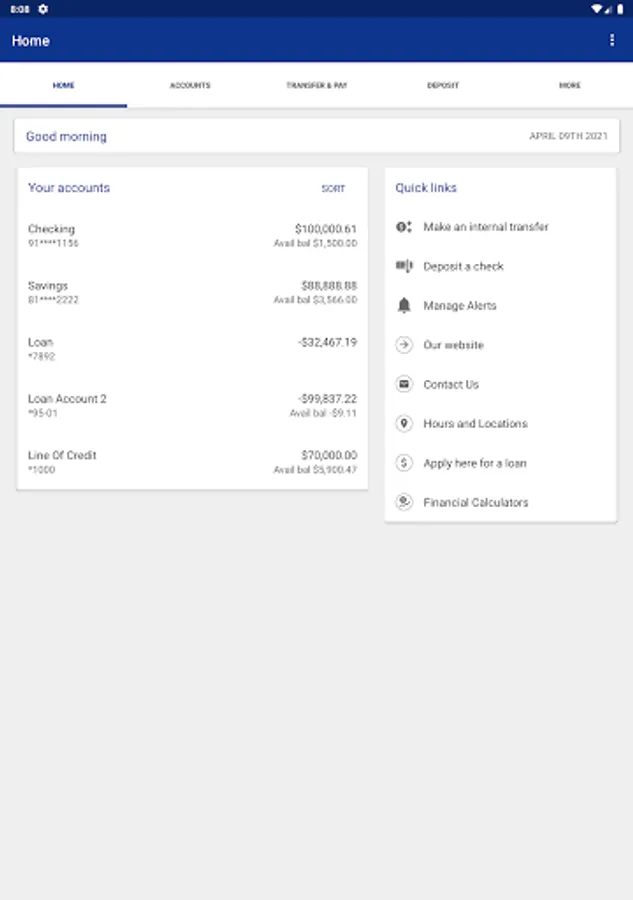Viewport: 633px width, 900px height.
Task: Select the More tab
Action: [x=570, y=86]
